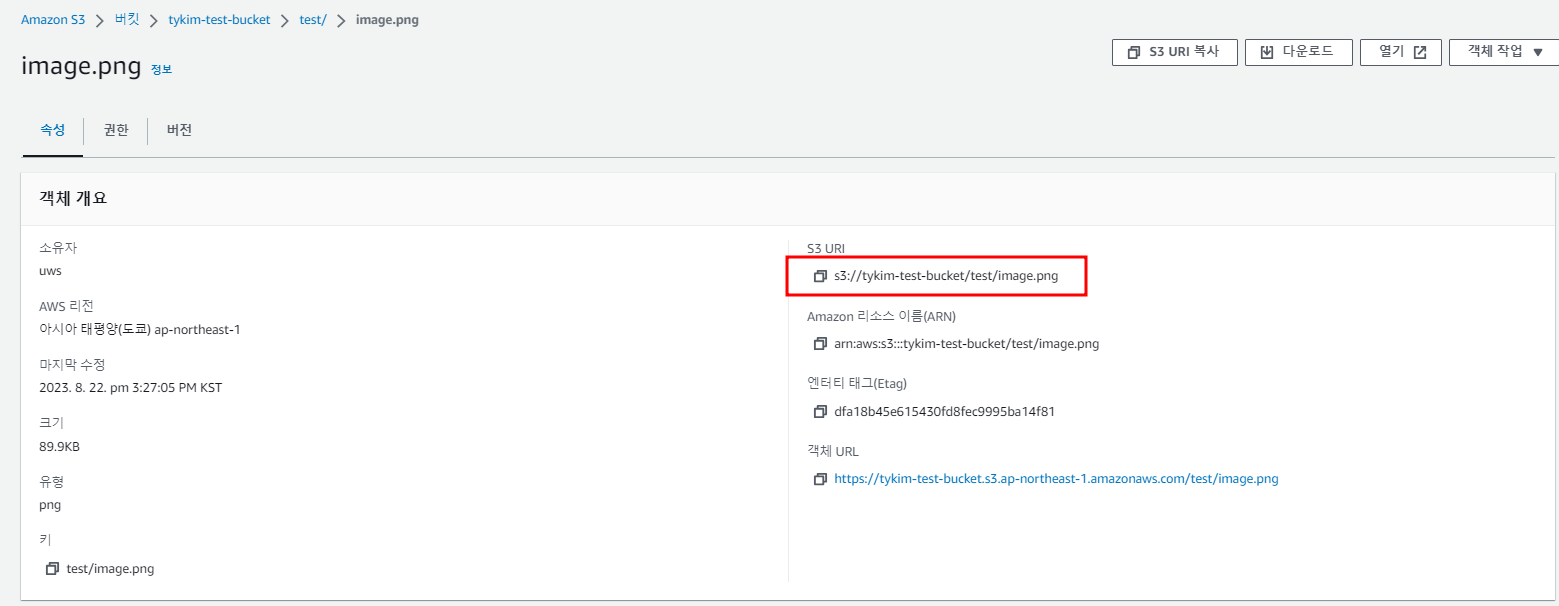Switch to the 속성 tab
This screenshot has width=1559, height=606.
click(x=53, y=131)
